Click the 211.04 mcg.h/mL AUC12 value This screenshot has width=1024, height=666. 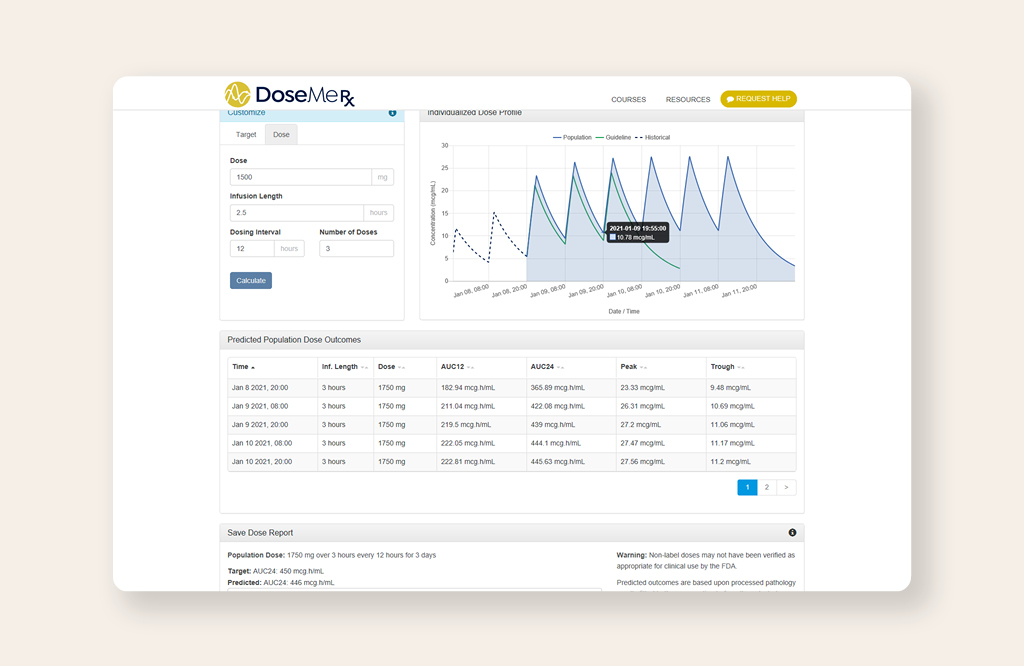(468, 406)
